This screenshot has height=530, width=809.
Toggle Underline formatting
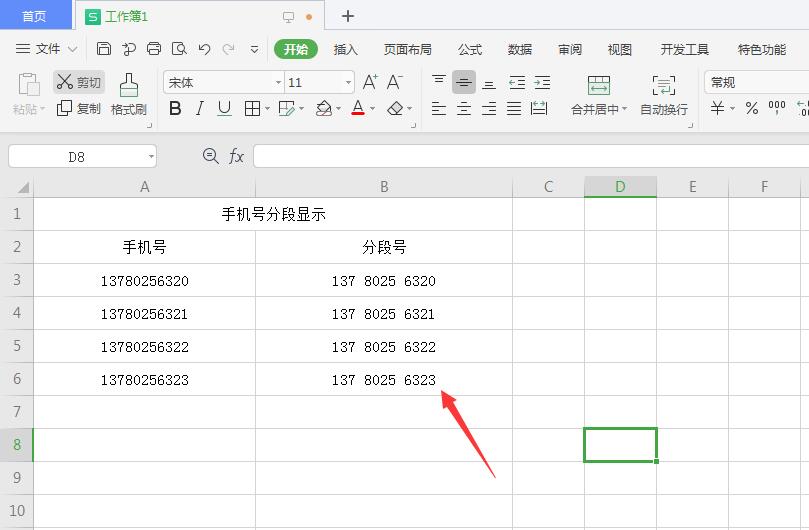224,108
